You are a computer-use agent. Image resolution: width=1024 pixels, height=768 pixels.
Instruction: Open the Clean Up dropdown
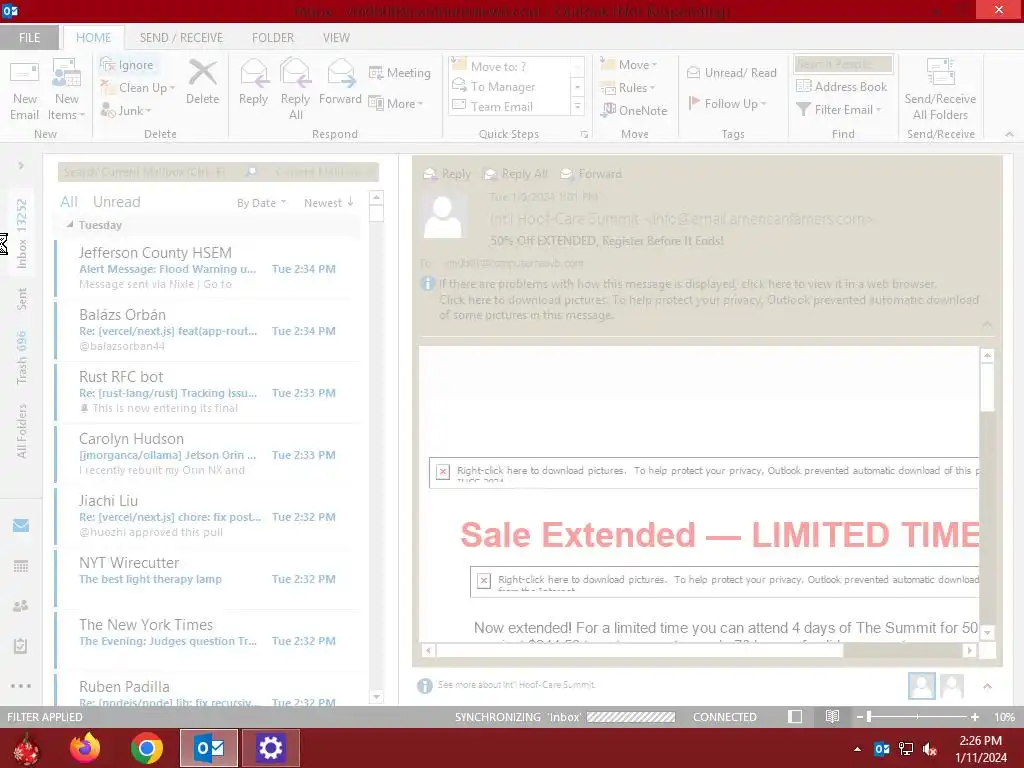138,88
